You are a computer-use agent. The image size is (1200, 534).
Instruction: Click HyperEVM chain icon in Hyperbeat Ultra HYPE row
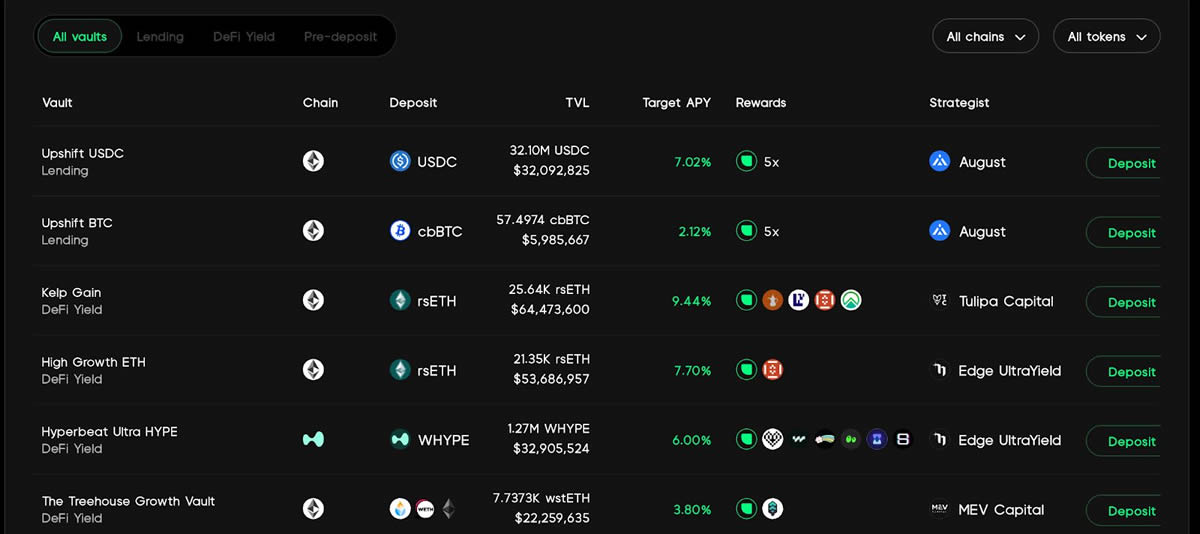click(313, 439)
